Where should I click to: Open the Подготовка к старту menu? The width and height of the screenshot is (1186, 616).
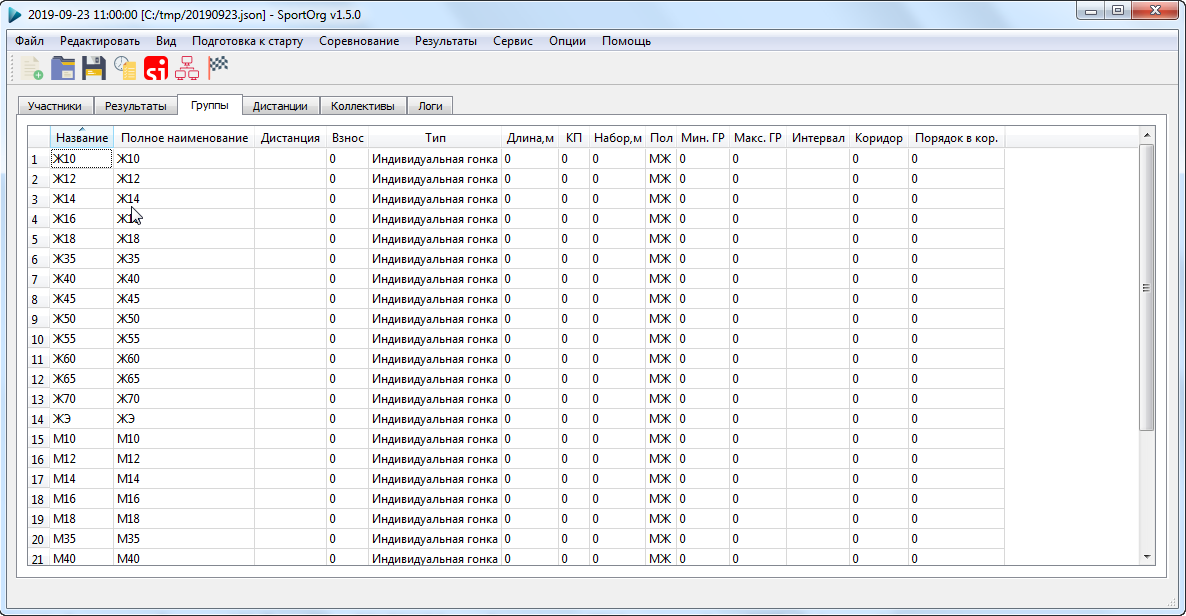pos(247,41)
